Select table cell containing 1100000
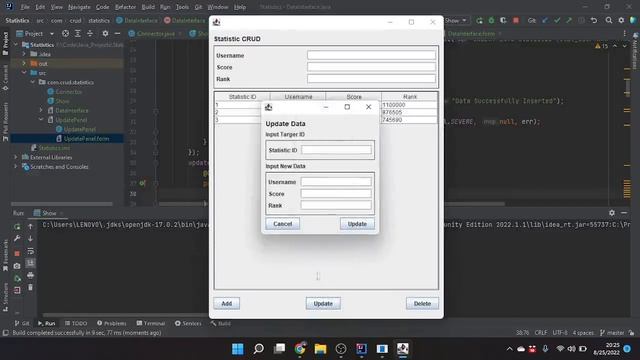This screenshot has width=640, height=360. [x=409, y=105]
